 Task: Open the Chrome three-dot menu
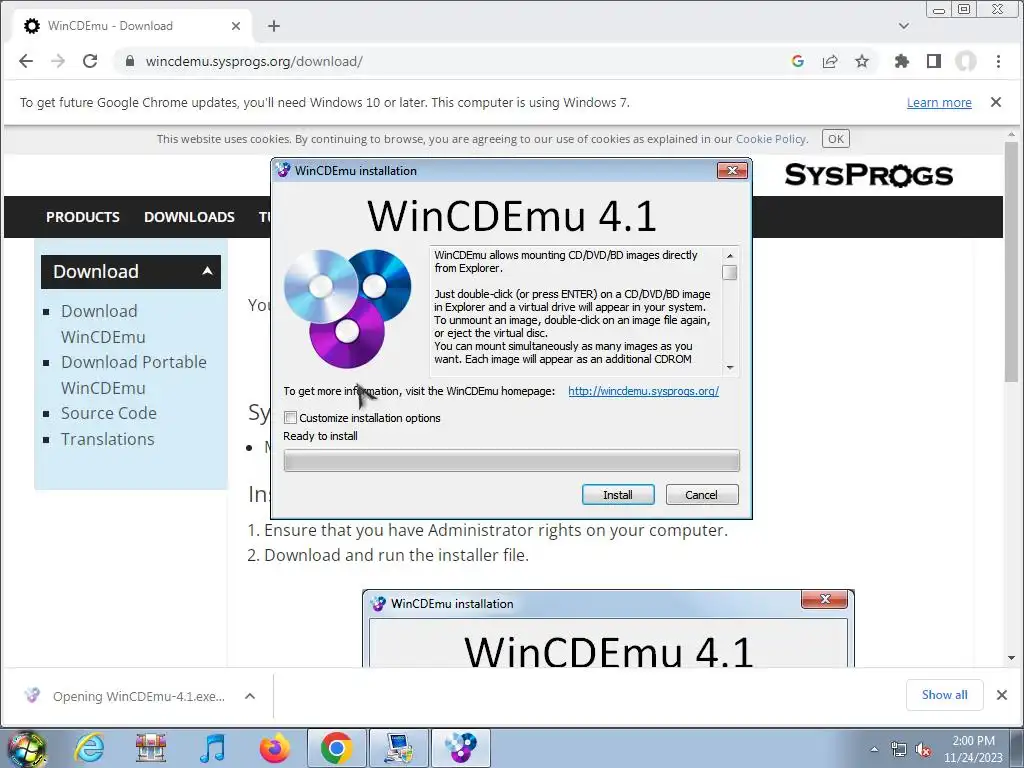[998, 61]
